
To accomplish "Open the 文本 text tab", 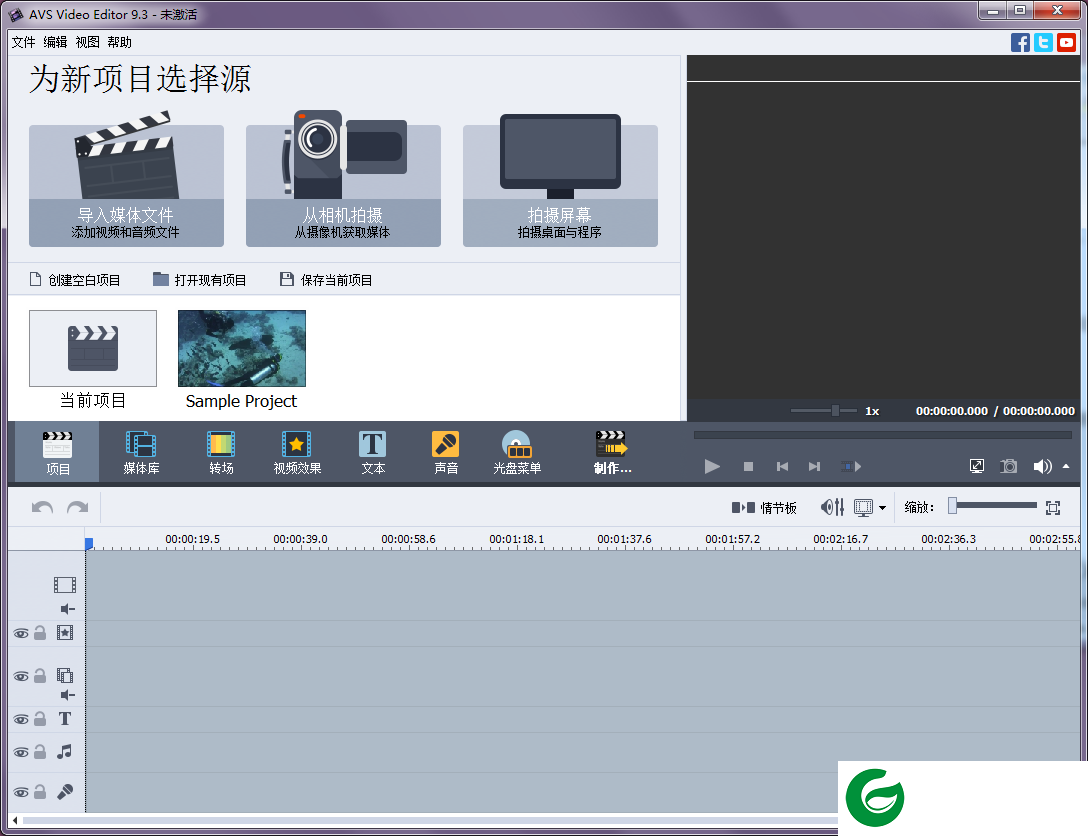I will pos(373,452).
